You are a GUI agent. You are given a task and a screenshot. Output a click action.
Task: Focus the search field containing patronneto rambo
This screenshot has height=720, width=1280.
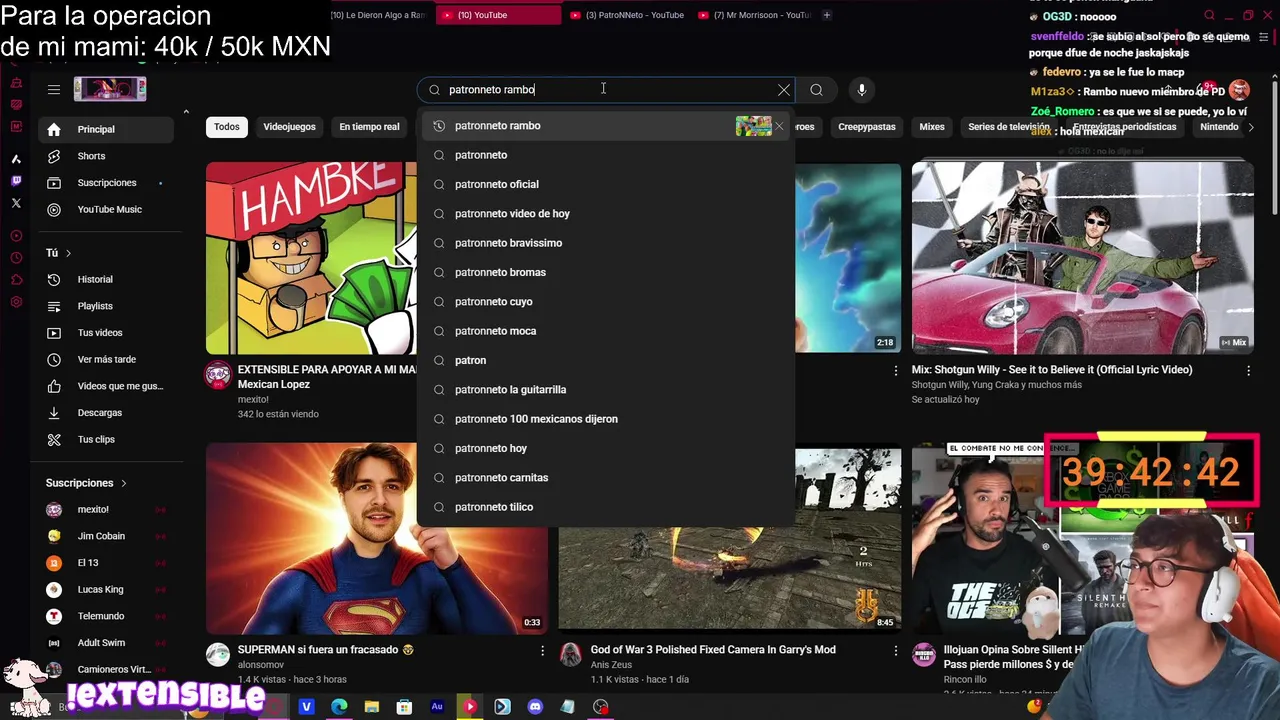pyautogui.click(x=606, y=90)
